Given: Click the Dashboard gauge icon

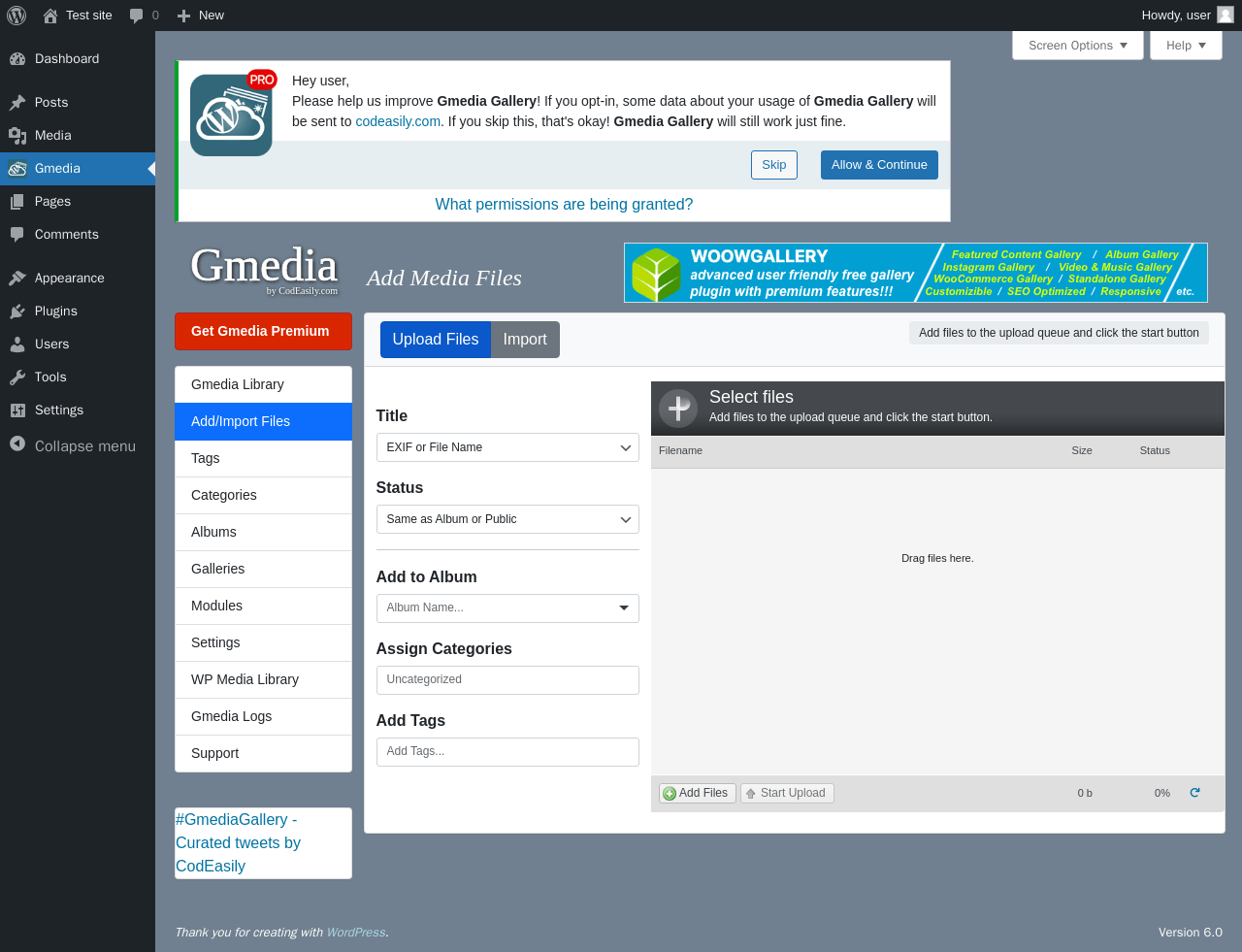Looking at the screenshot, I should pos(17,58).
